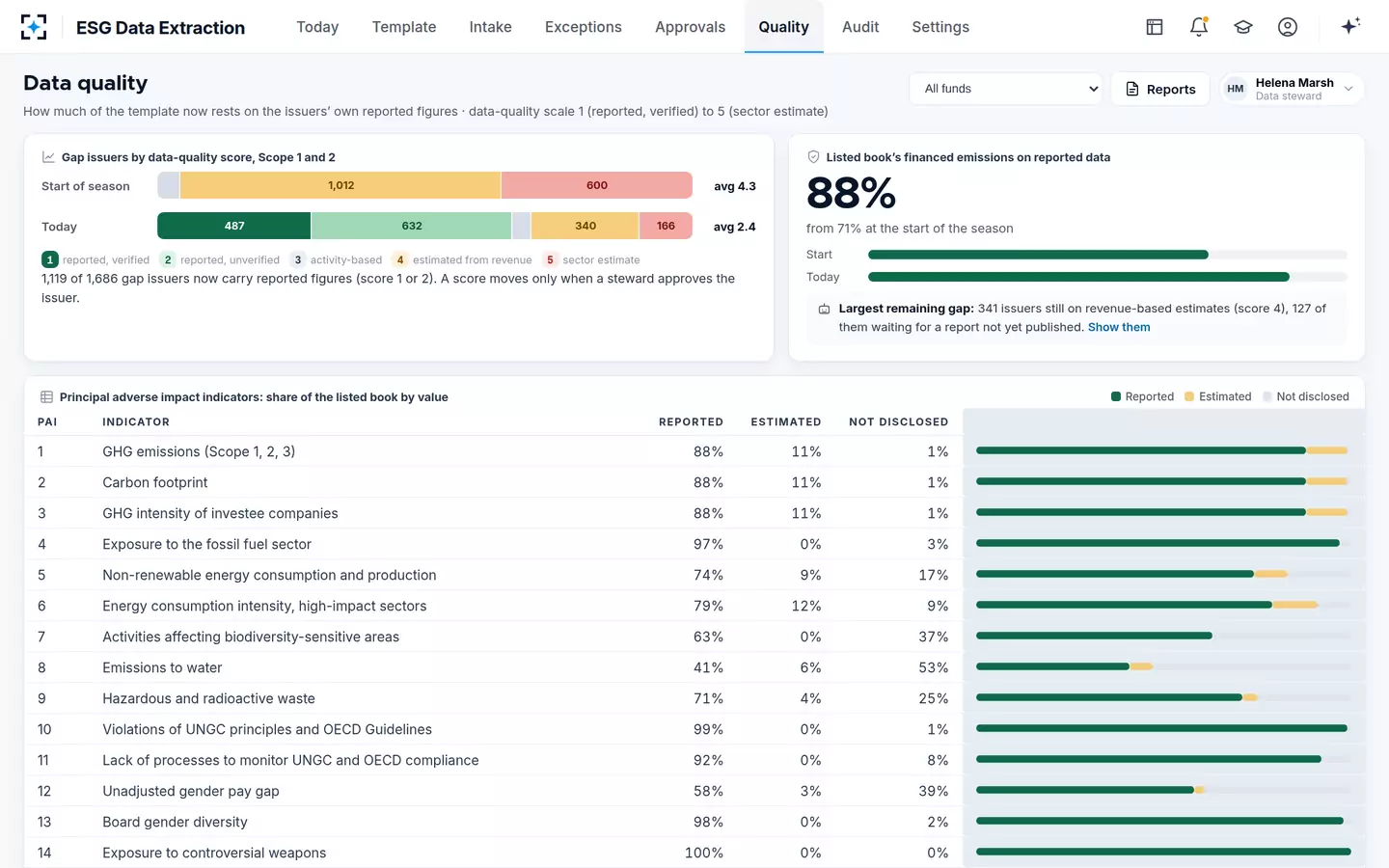Screen dimensions: 1389x868
Task: Click the chart icon beside Gap issuers heading
Action: [48, 157]
